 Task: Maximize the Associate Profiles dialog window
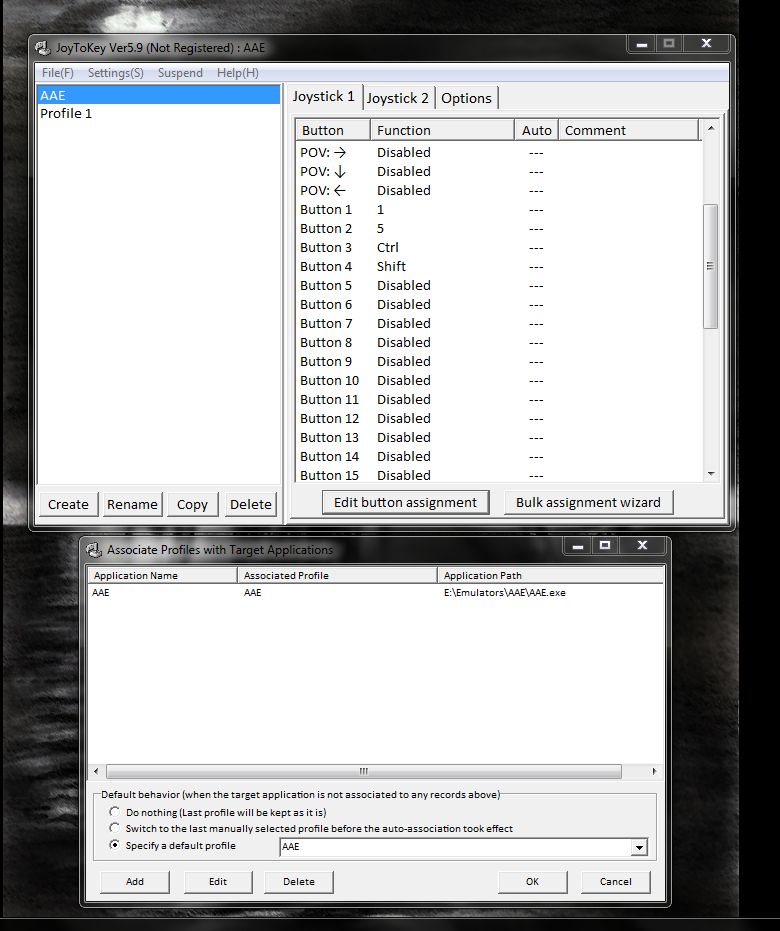605,545
